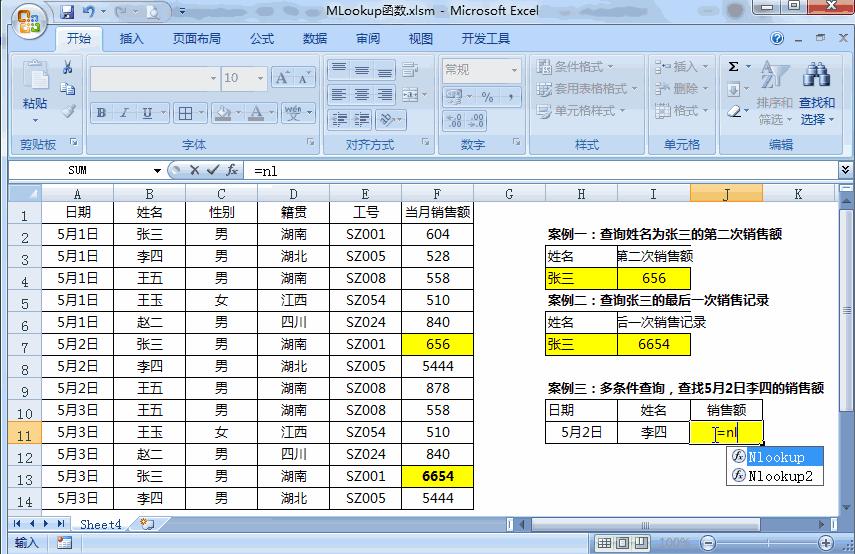The image size is (855, 554).
Task: Switch to the Formulas (公式) tab
Action: (262, 39)
